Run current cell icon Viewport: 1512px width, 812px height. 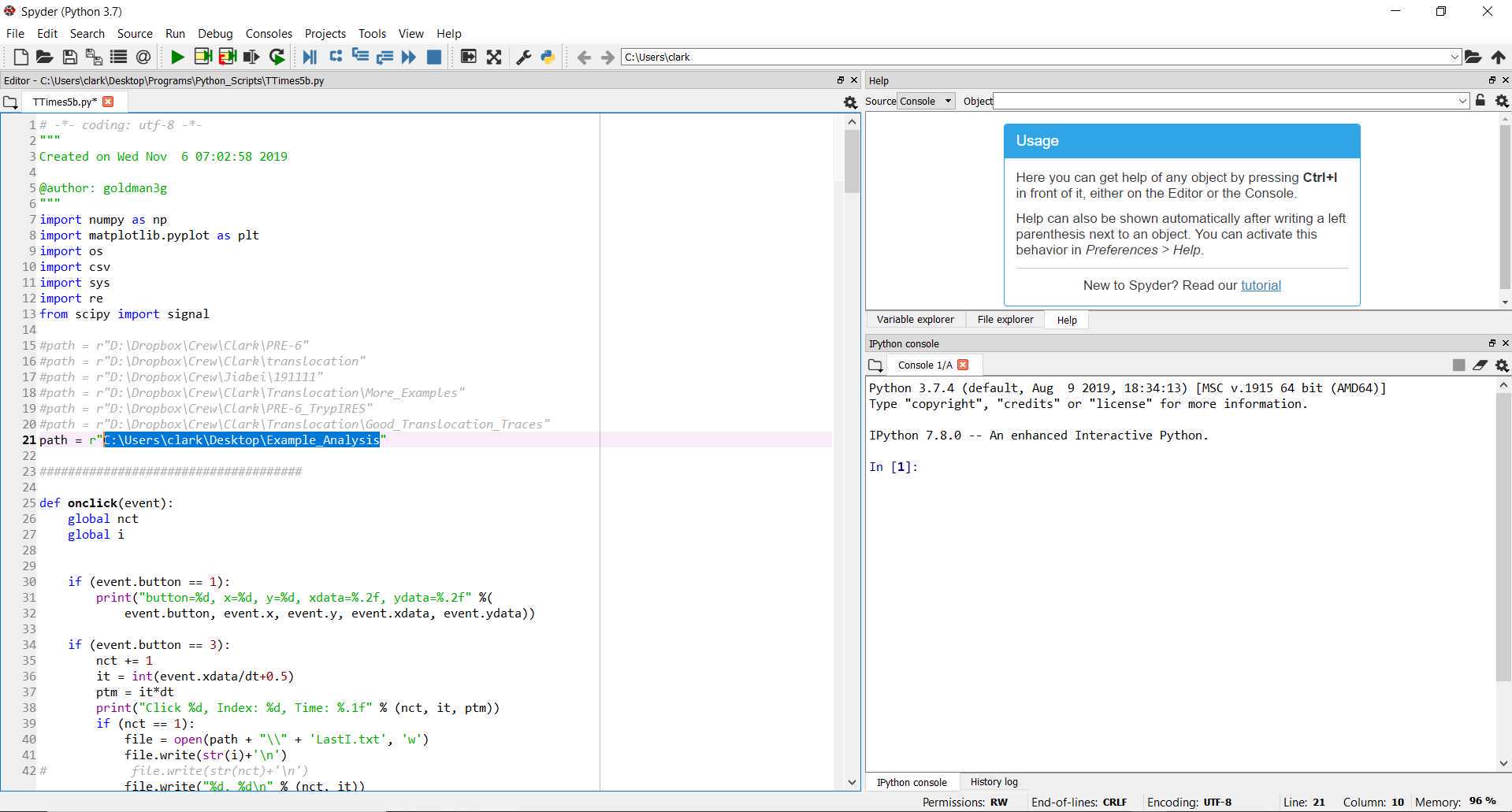[x=202, y=57]
